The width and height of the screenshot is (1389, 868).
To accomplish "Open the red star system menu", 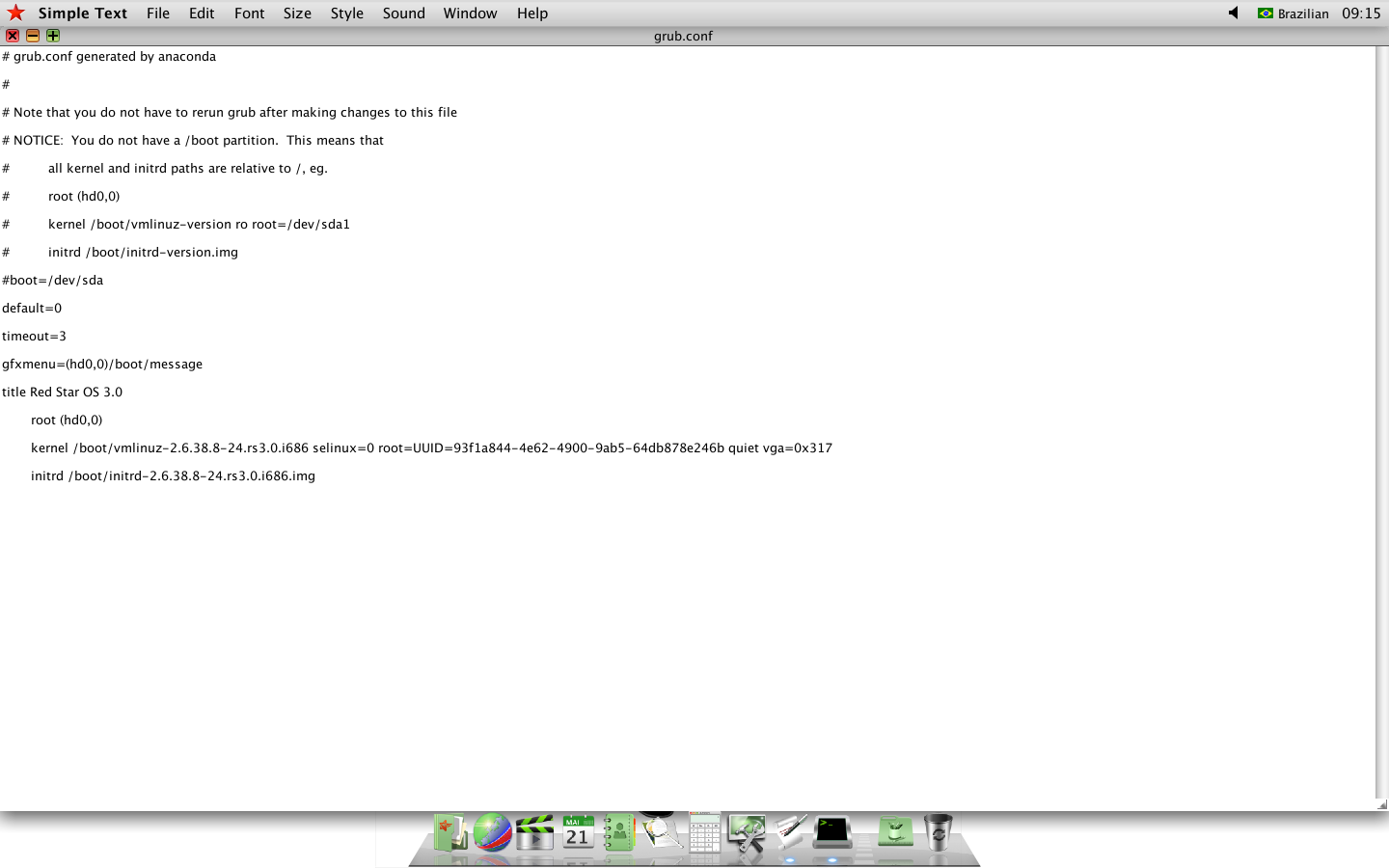I will 15,13.
